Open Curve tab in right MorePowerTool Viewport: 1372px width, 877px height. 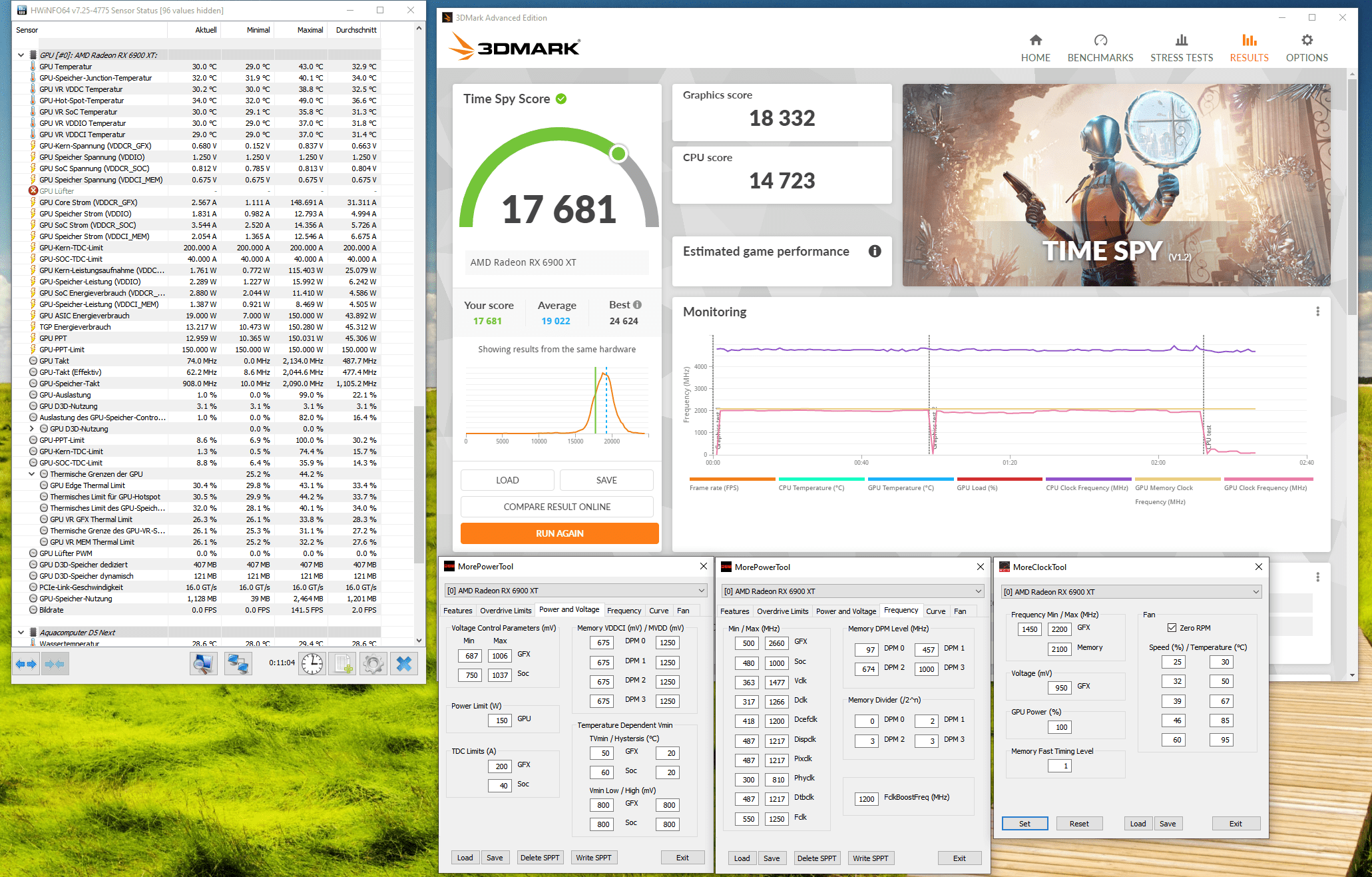point(936,611)
